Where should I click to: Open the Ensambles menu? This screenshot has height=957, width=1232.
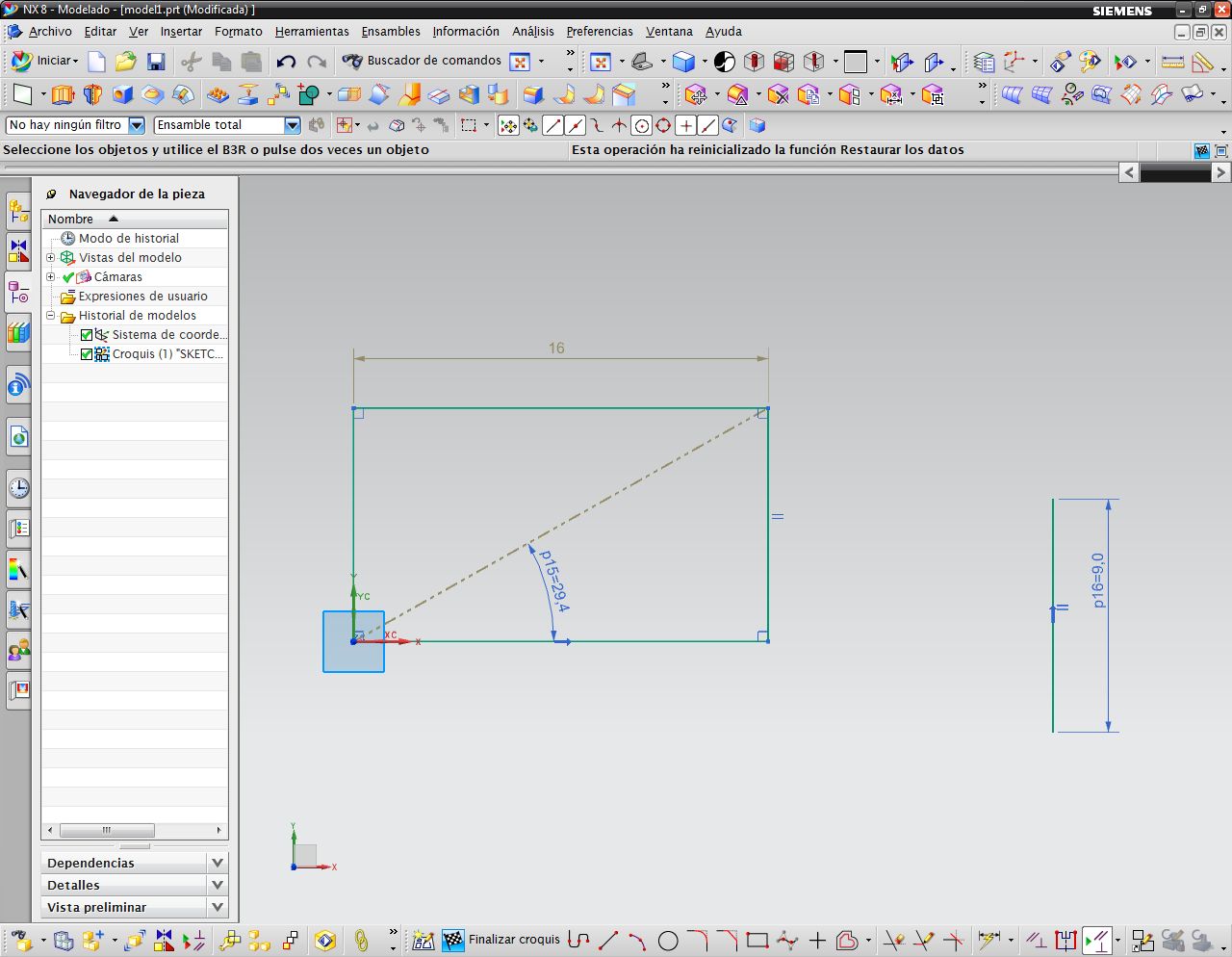pos(391,32)
